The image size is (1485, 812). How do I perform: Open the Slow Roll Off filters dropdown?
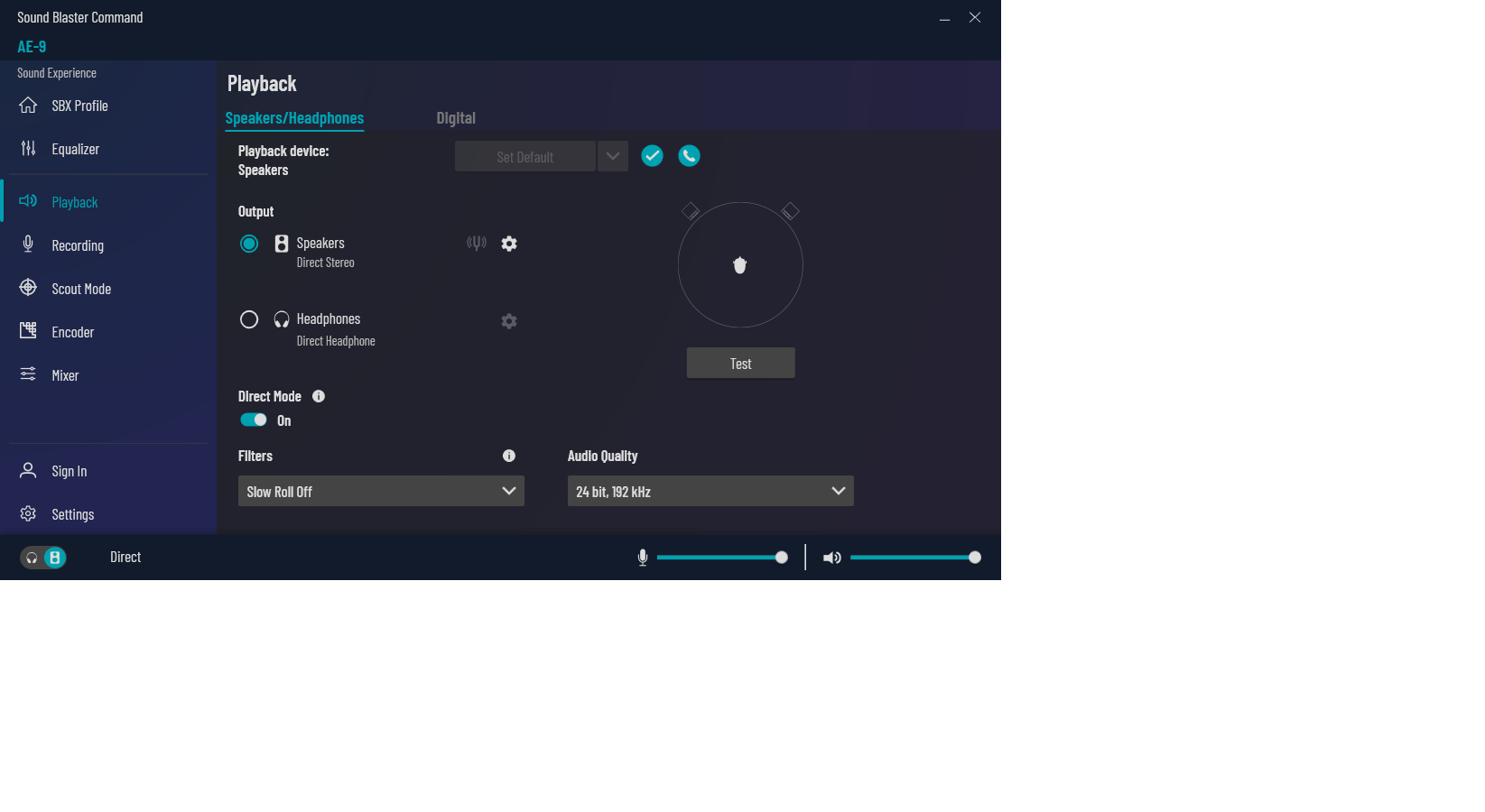381,491
